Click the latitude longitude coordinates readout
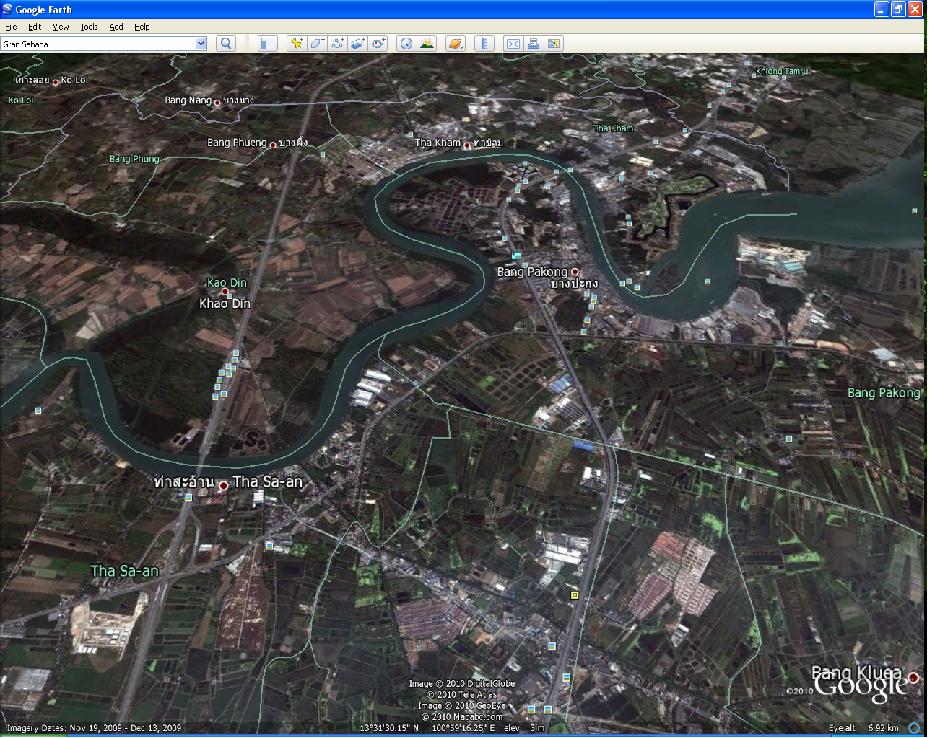930x738 pixels. pyautogui.click(x=428, y=728)
